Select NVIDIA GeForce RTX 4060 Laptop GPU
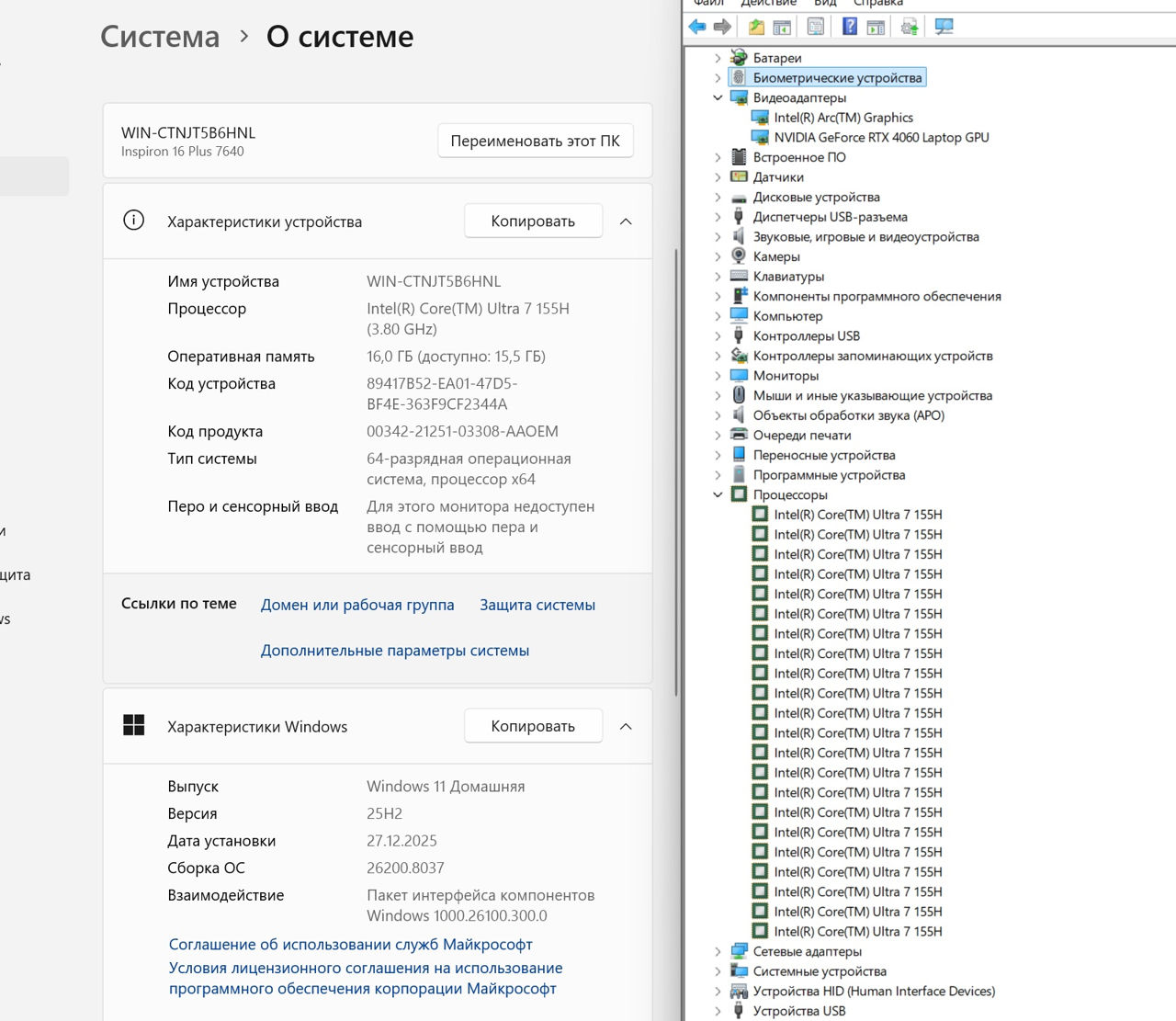This screenshot has width=1176, height=1021. click(x=881, y=138)
